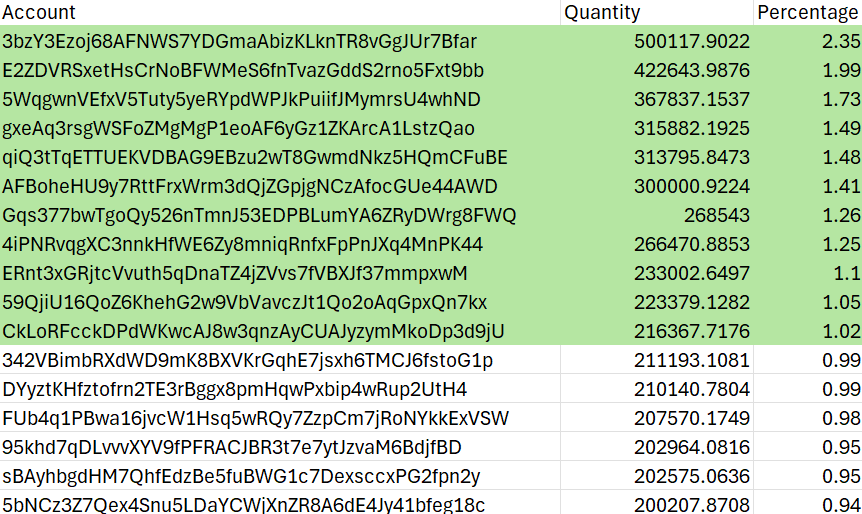Select the Account column header
Image resolution: width=862 pixels, height=514 pixels.
coord(280,12)
